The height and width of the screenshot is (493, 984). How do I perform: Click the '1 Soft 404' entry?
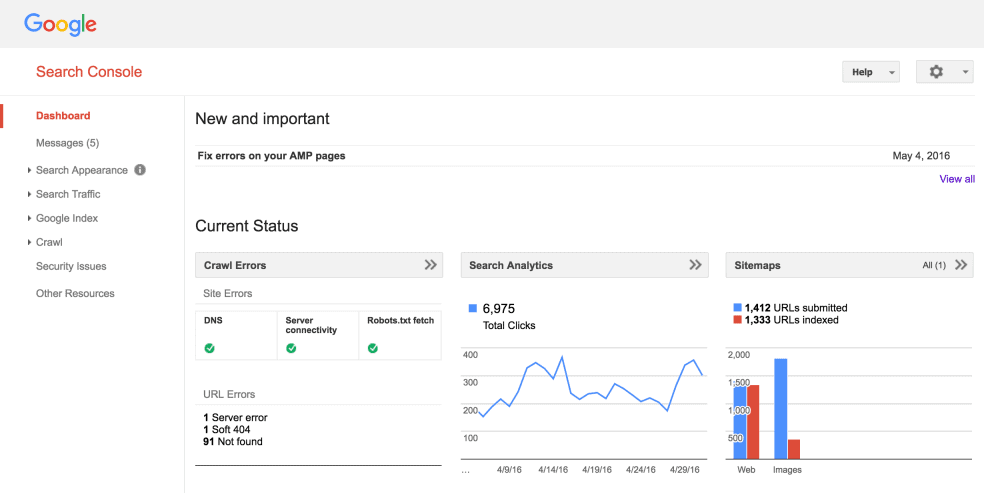(227, 430)
